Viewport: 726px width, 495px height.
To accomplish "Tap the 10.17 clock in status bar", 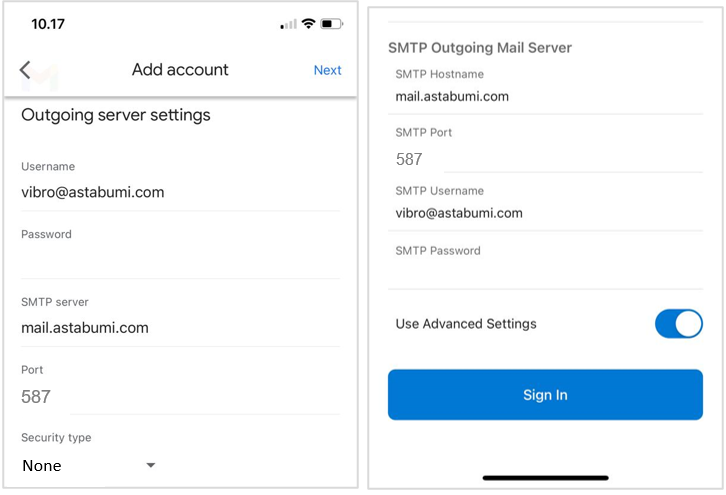I will click(x=48, y=23).
